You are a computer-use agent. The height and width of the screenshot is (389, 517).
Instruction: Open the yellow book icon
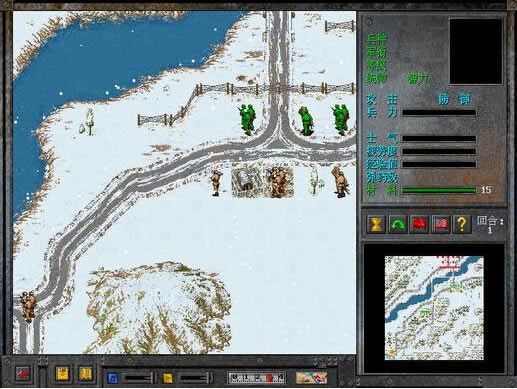pos(85,374)
